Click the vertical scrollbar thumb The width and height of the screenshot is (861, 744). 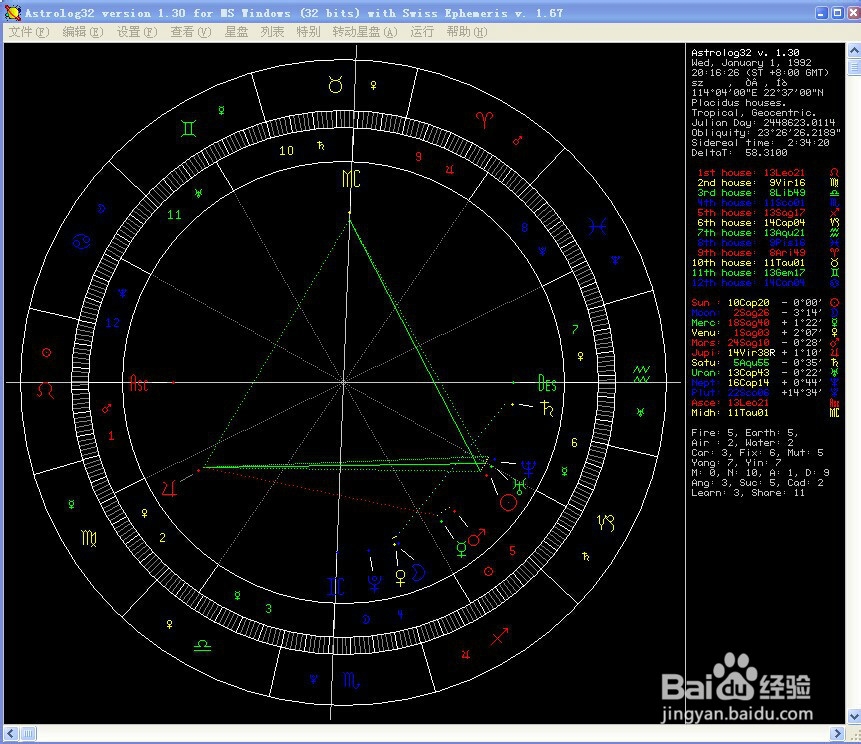[x=854, y=68]
